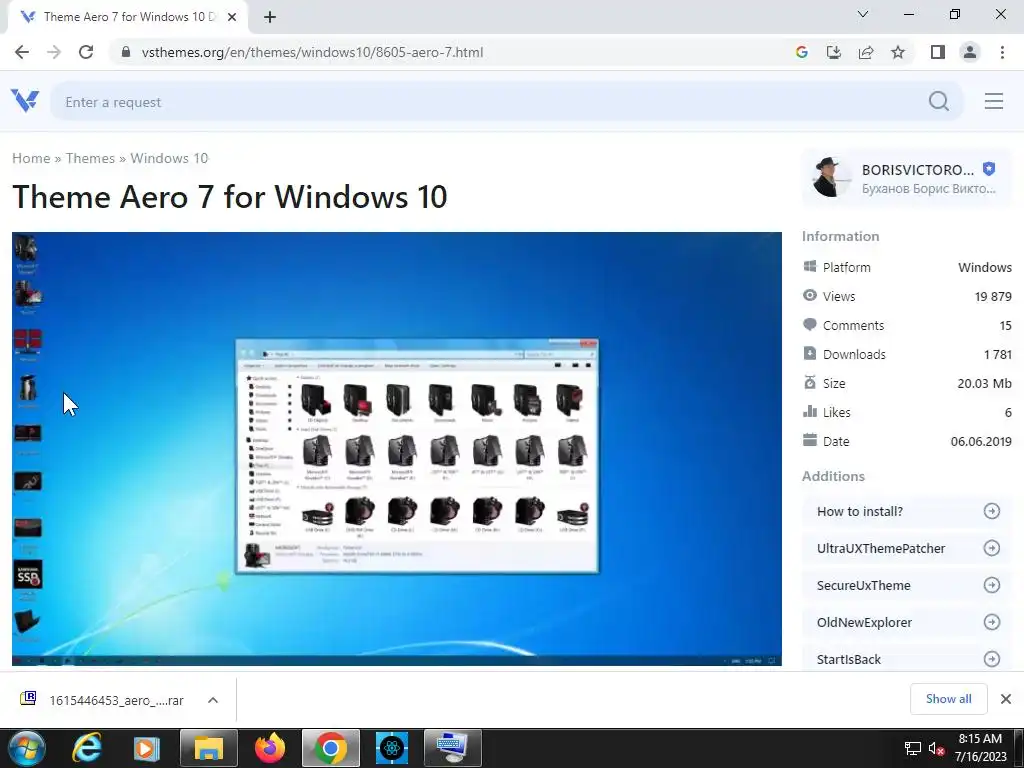Open the site hamburger menu
The width and height of the screenshot is (1024, 768).
[994, 101]
